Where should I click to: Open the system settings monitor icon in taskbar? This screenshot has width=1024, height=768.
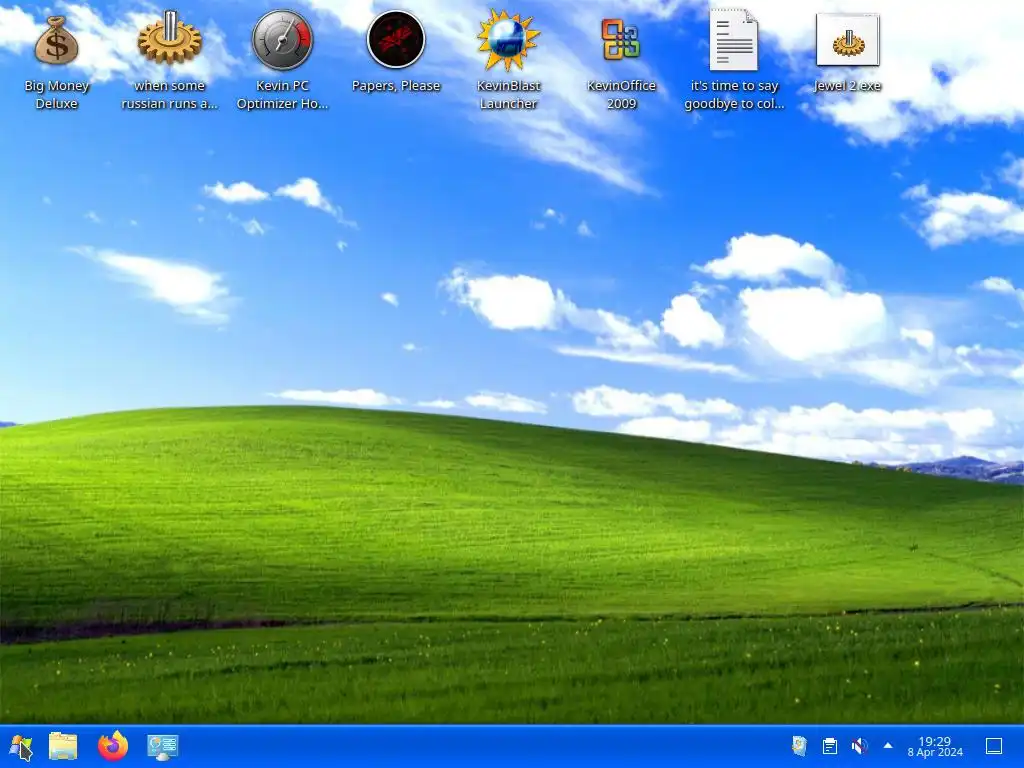click(162, 746)
